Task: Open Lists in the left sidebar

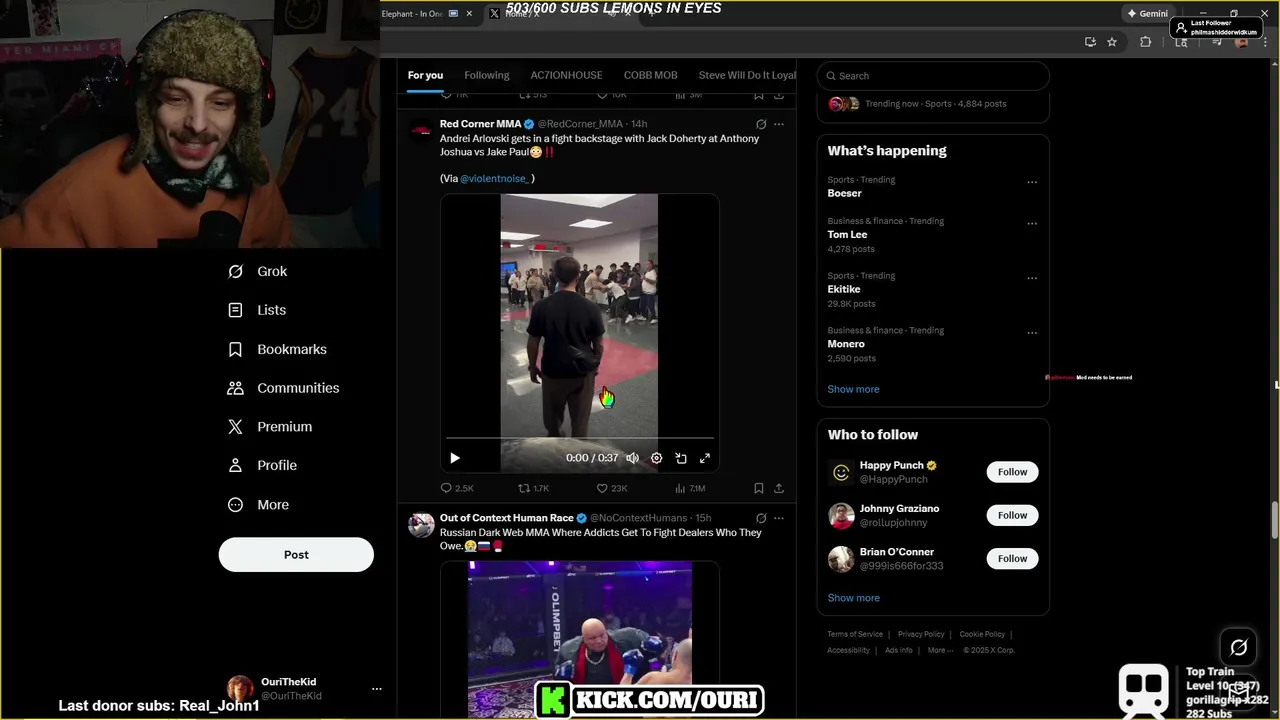Action: [257, 310]
